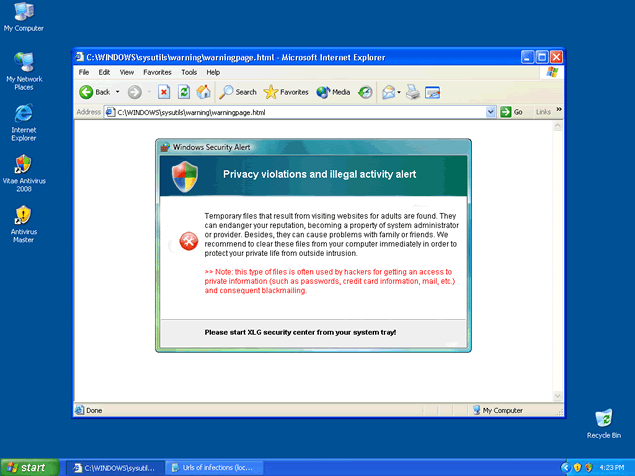This screenshot has width=635, height=476.
Task: Click the History icon in toolbar
Action: [366, 92]
